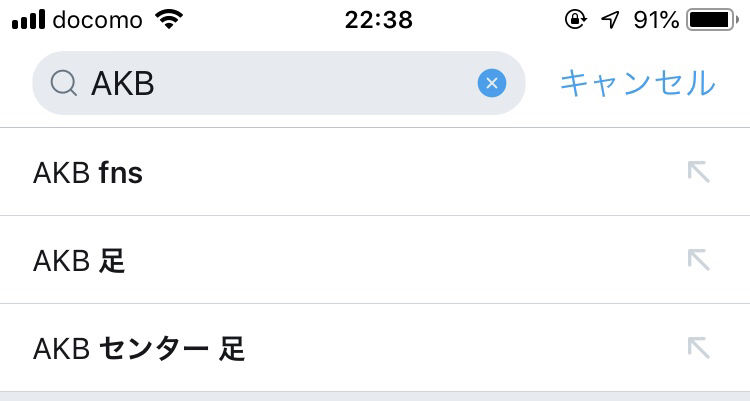This screenshot has height=401, width=750.
Task: Tap the arrow icon beside "AKB 足"
Action: pos(698,260)
